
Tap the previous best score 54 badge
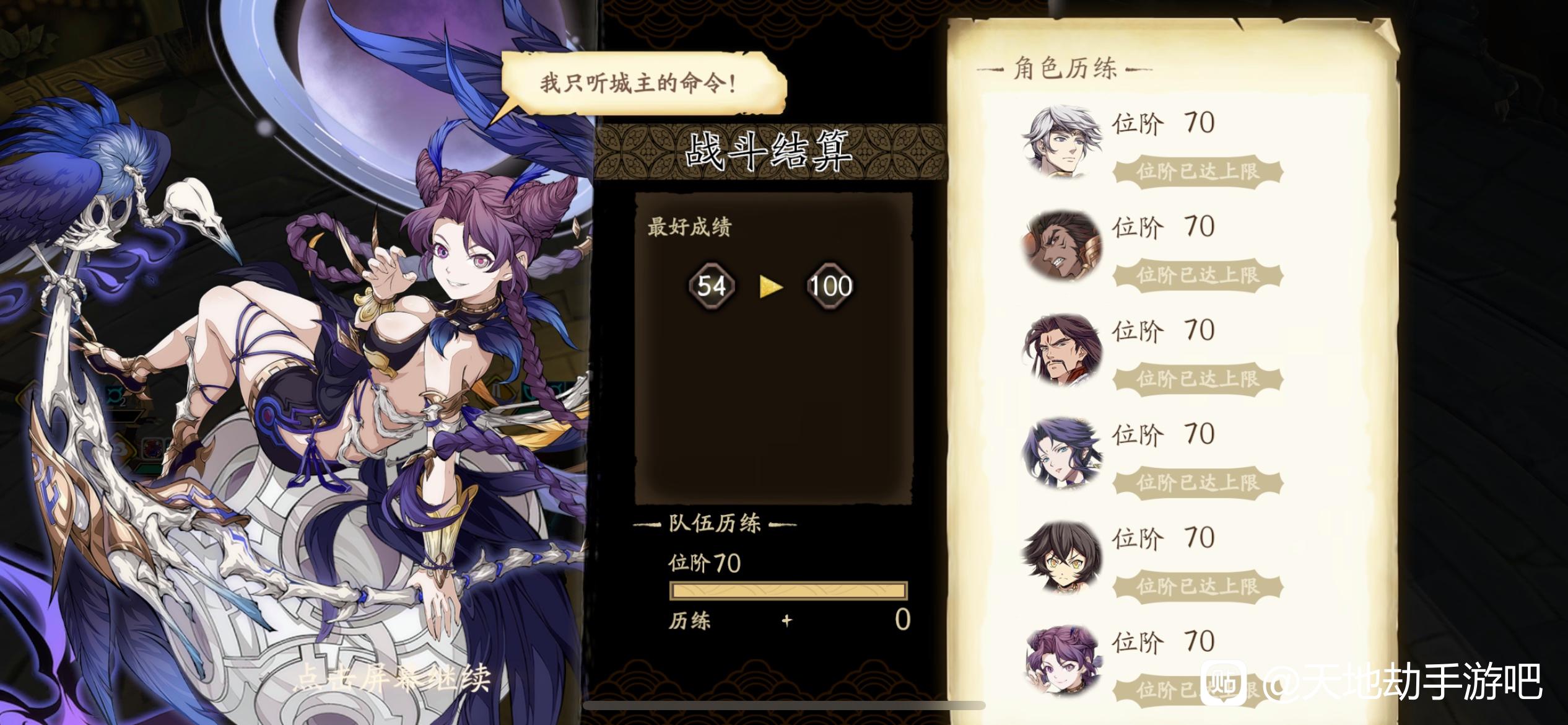(712, 286)
